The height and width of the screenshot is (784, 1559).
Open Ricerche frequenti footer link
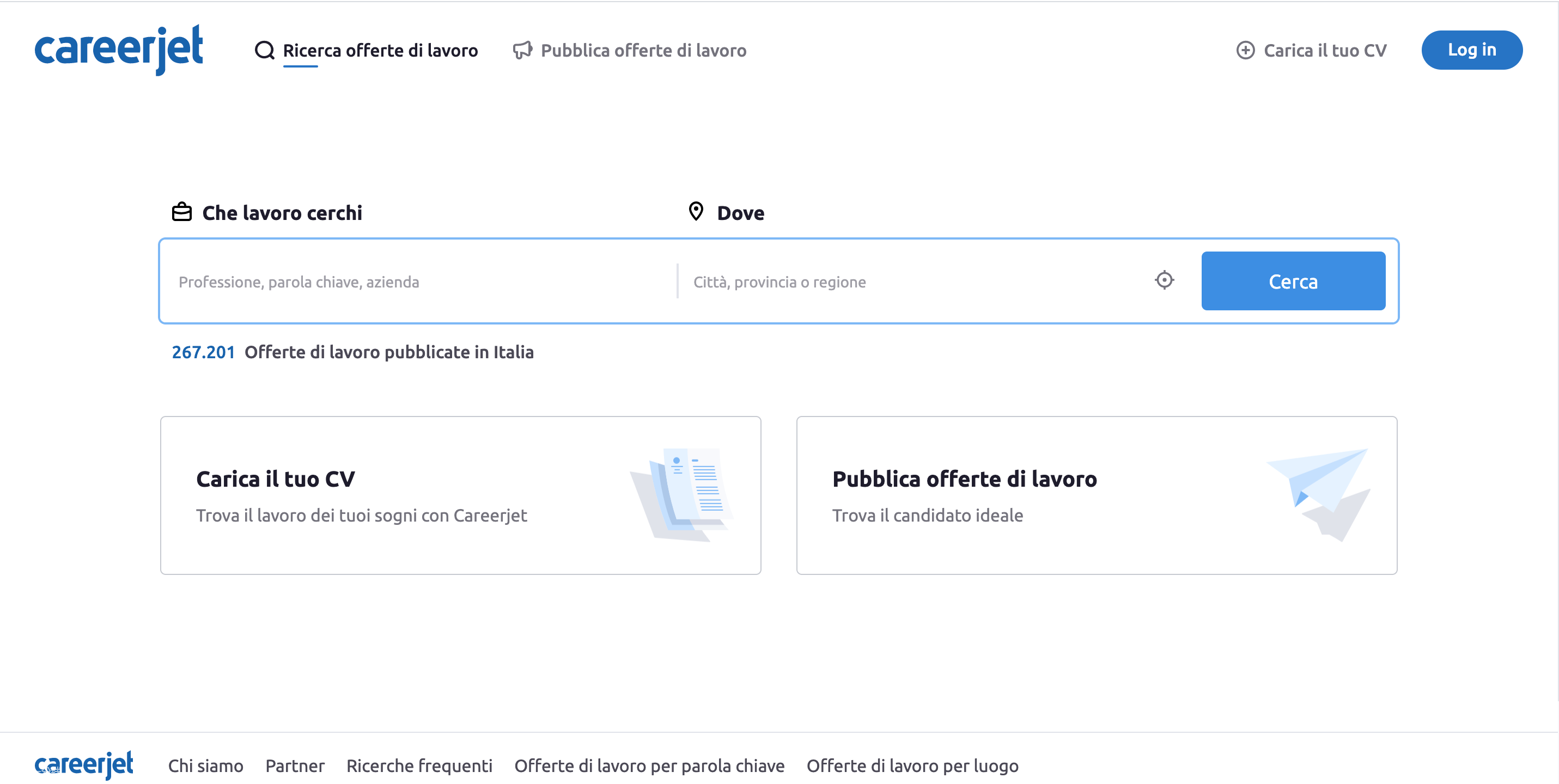point(419,766)
